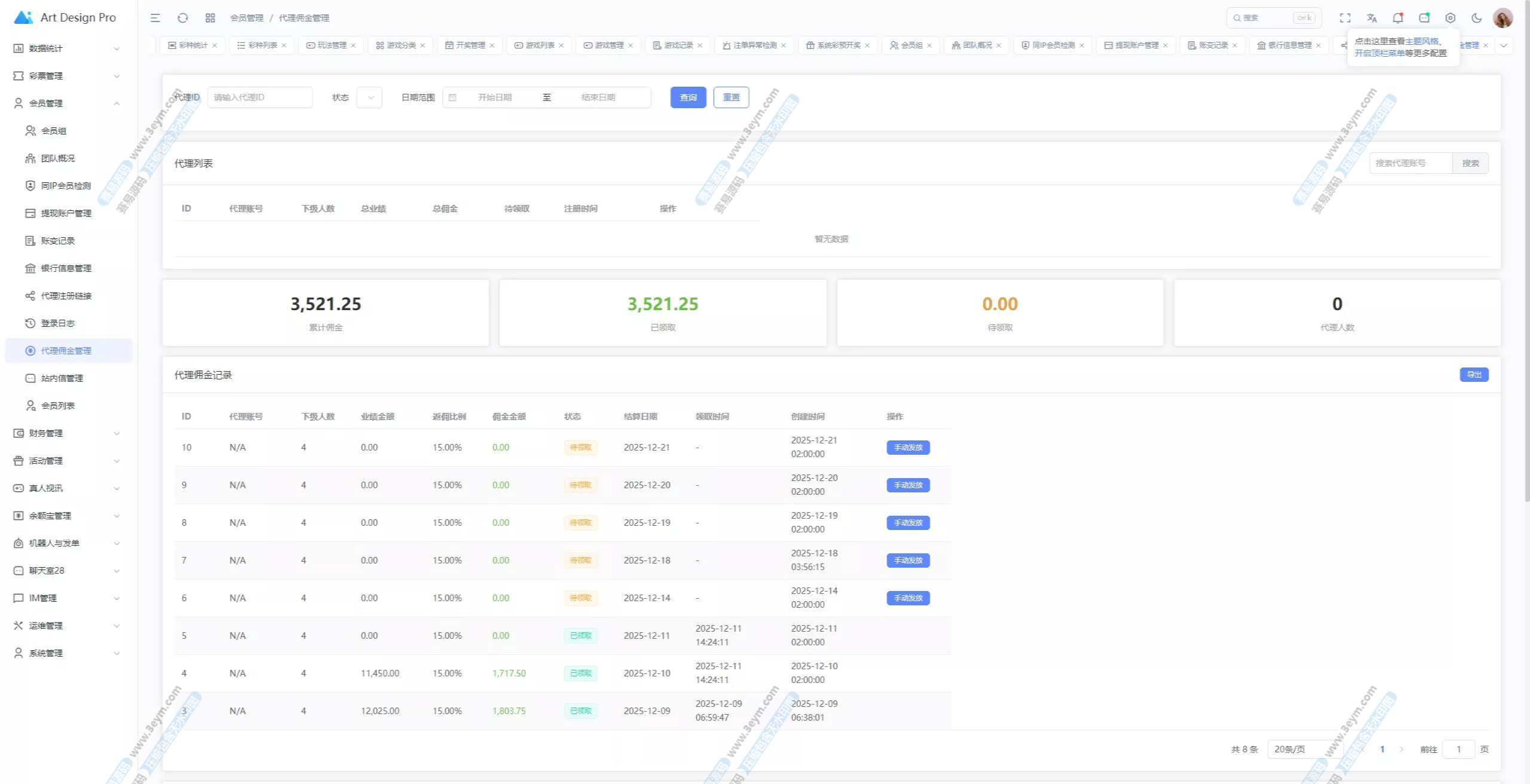The height and width of the screenshot is (784, 1530).
Task: Open the language translation icon
Action: pos(1372,18)
